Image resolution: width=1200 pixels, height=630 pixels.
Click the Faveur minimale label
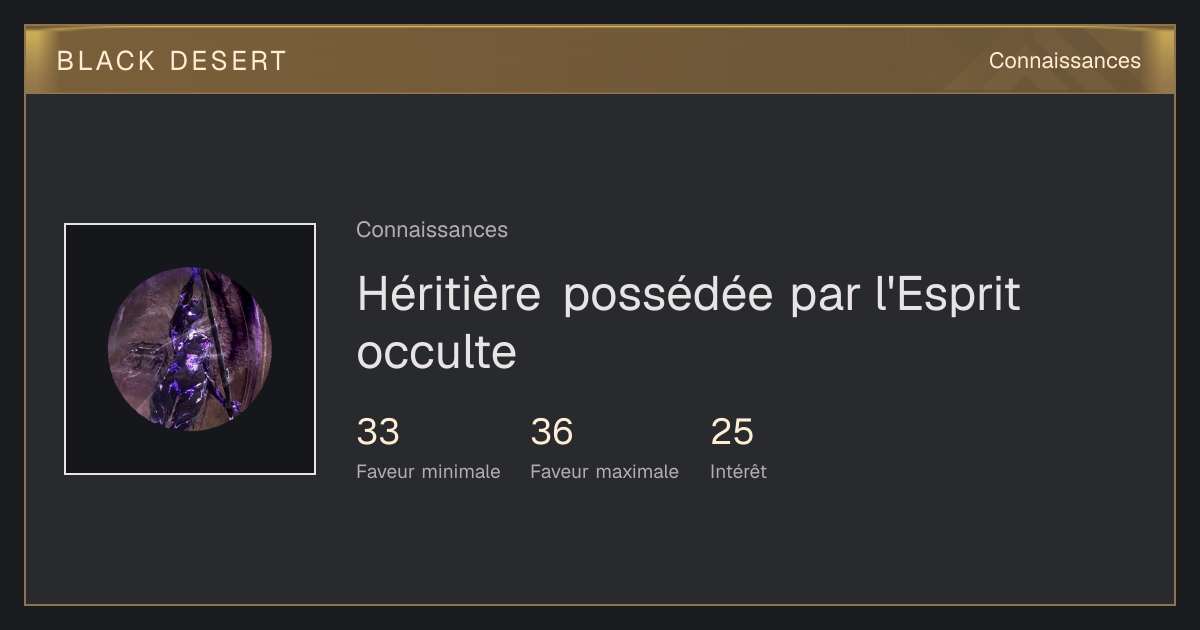coord(428,472)
